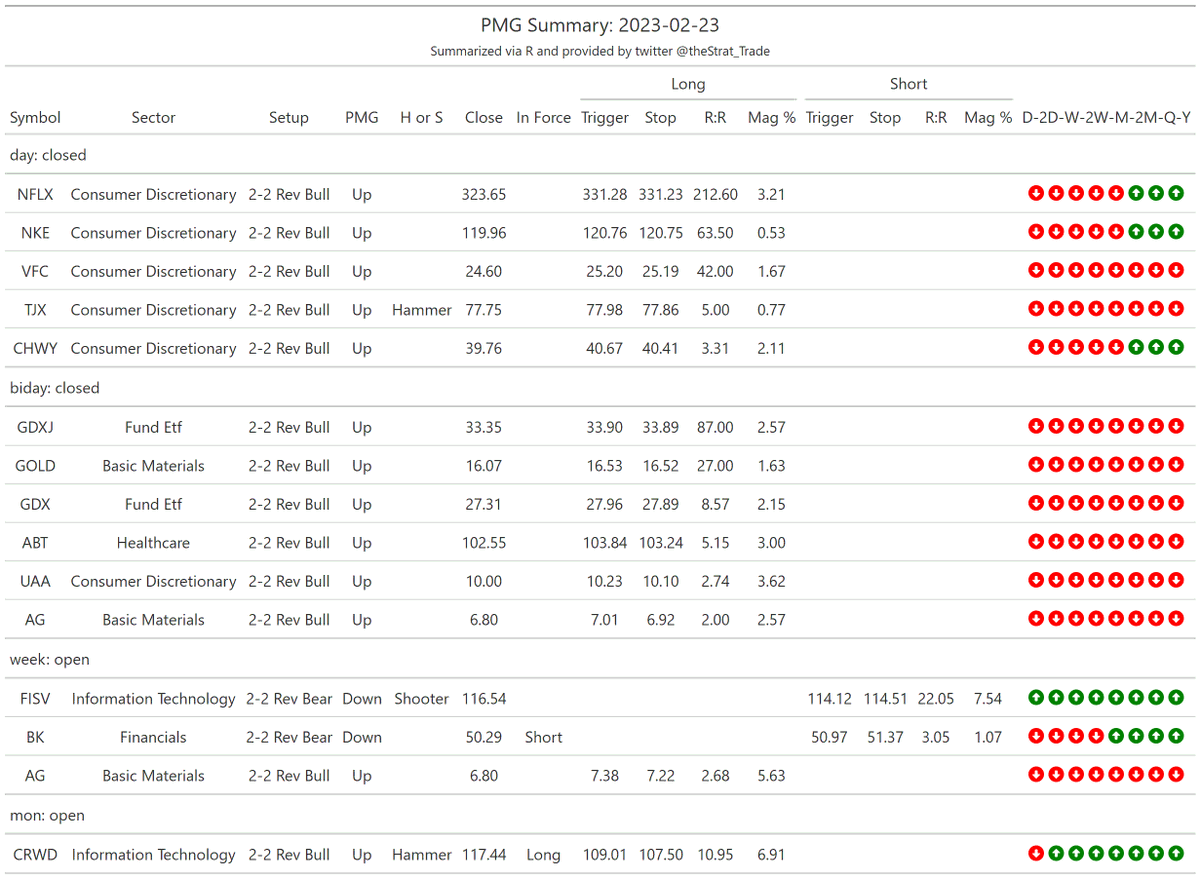The width and height of the screenshot is (1200, 879).
Task: Click the red daily arrow in the NFLX row
Action: point(1036,194)
